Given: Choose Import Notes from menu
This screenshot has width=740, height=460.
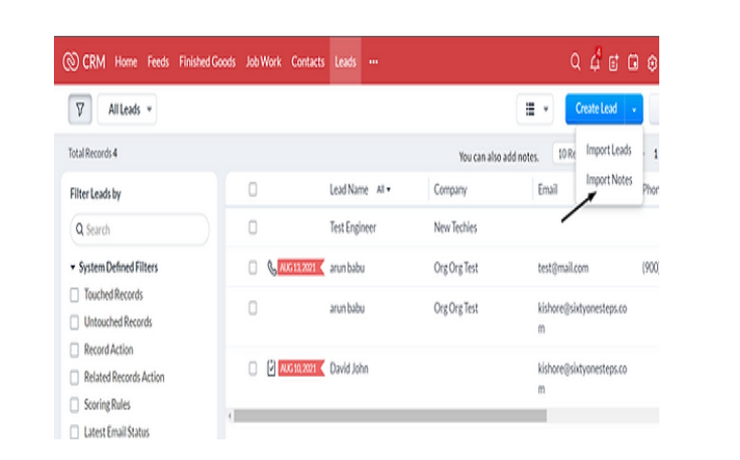Looking at the screenshot, I should tap(609, 180).
